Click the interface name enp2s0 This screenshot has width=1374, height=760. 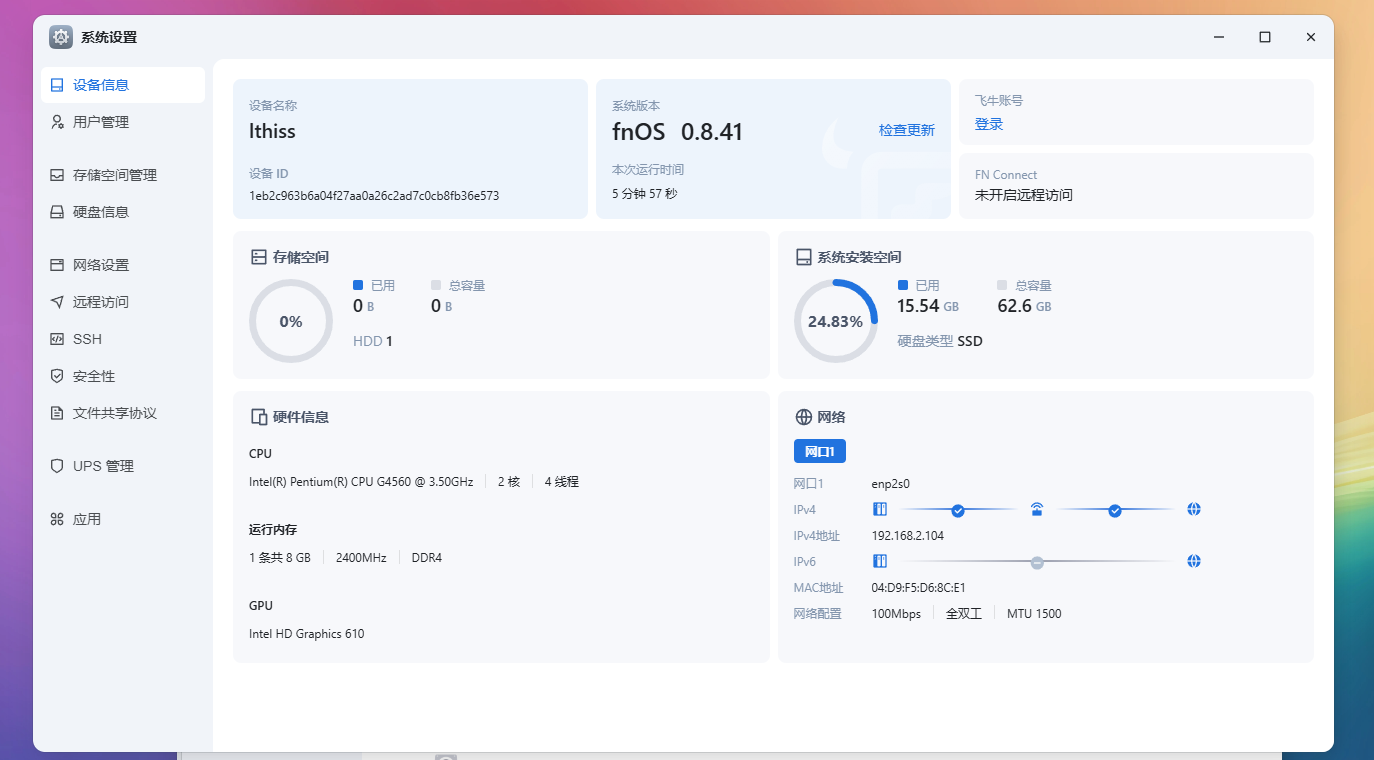(x=891, y=484)
